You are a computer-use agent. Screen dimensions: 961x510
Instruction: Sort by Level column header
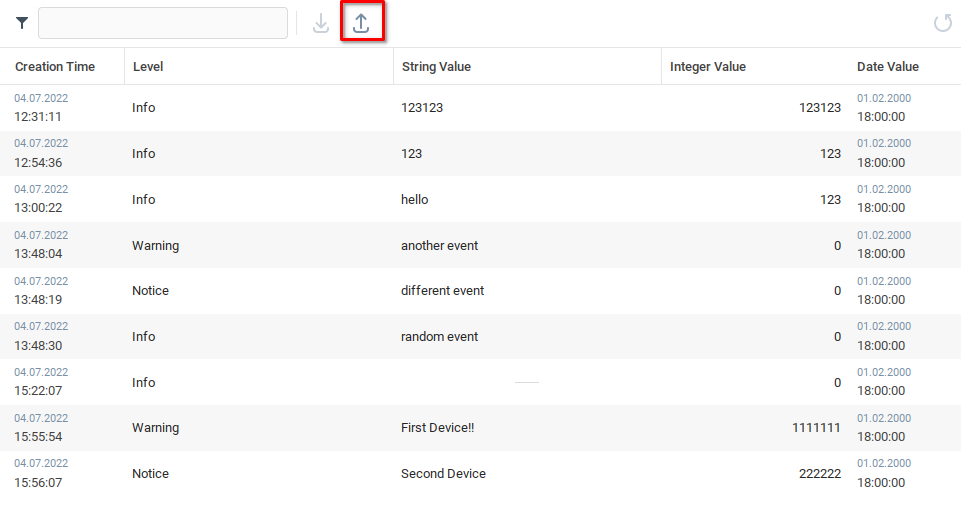point(148,67)
